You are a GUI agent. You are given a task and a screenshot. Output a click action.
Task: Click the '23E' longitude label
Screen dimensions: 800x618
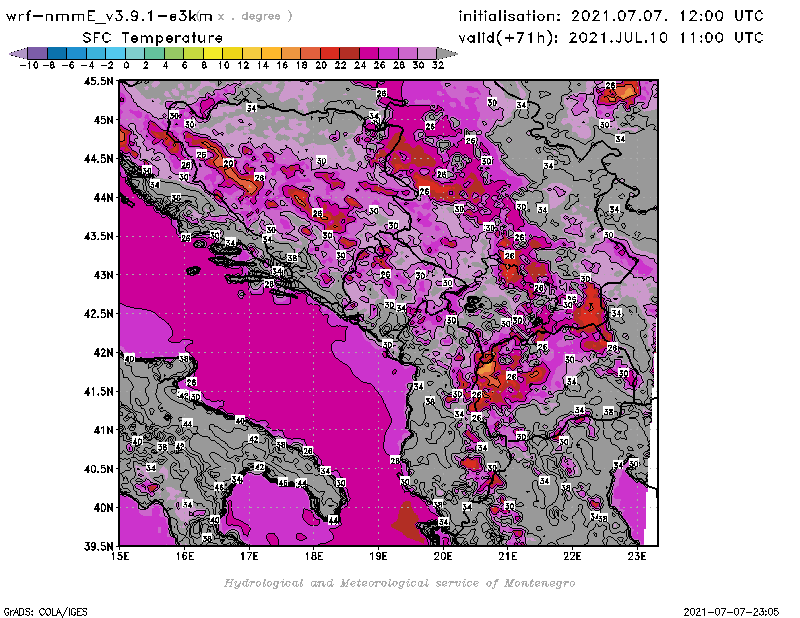point(637,556)
